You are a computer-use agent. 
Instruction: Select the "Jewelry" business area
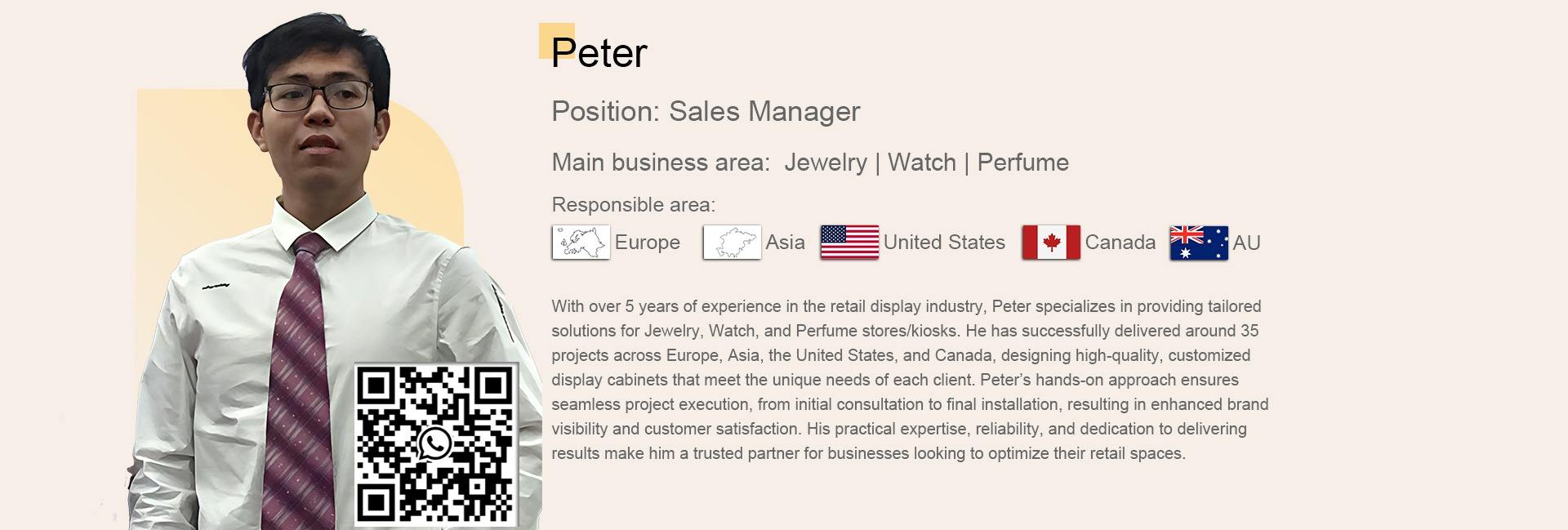point(826,163)
